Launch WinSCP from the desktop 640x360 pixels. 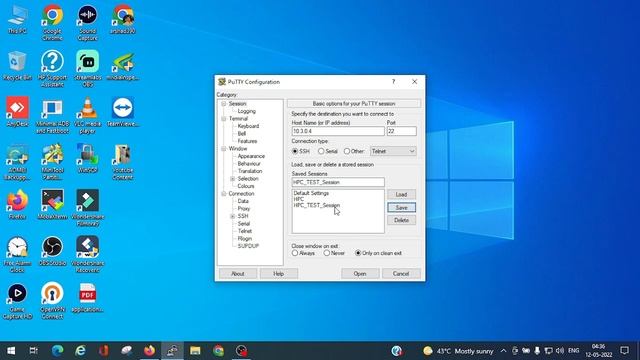(x=87, y=158)
